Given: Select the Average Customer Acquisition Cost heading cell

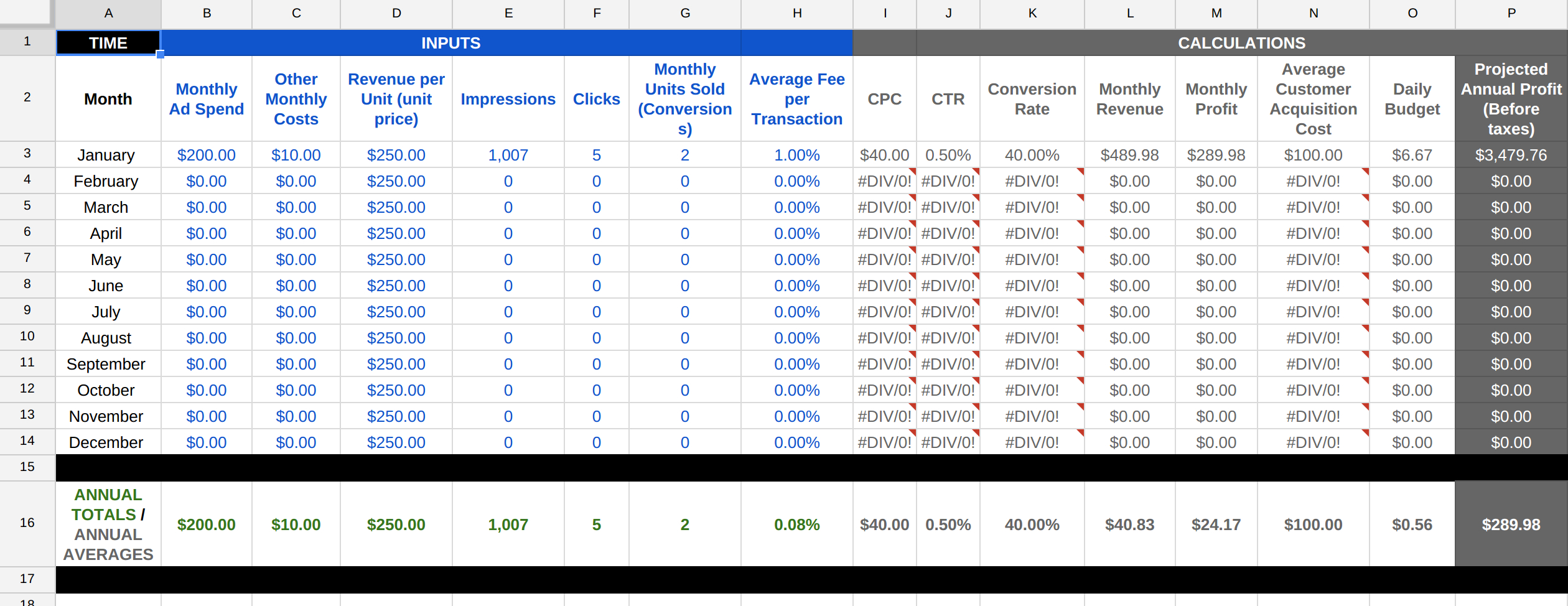Looking at the screenshot, I should (x=1313, y=99).
